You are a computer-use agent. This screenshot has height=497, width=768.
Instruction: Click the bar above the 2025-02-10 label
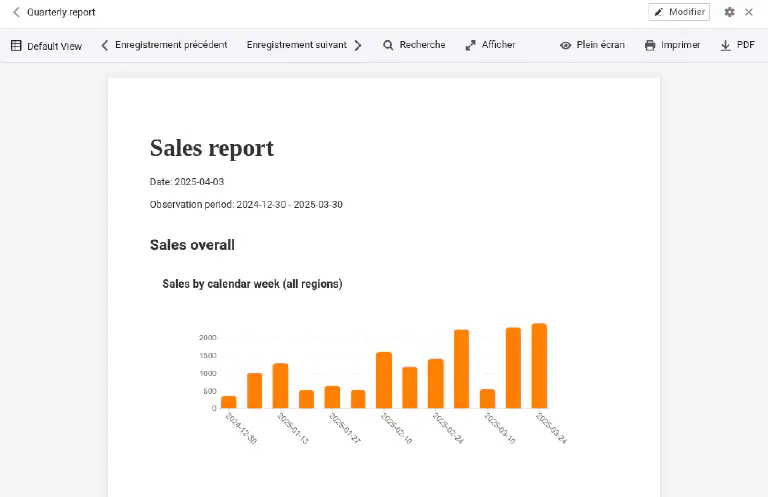(x=384, y=380)
